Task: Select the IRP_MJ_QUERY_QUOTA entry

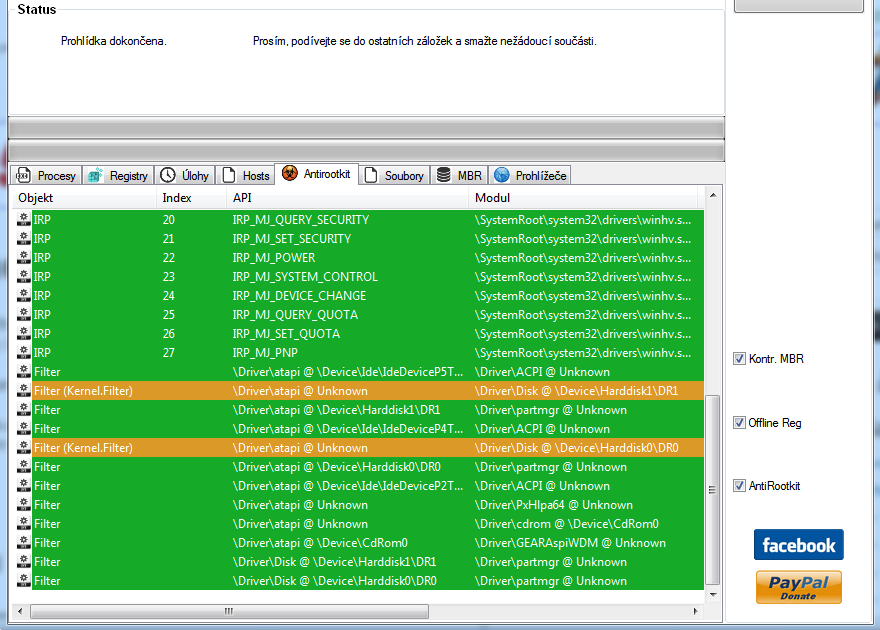Action: pyautogui.click(x=295, y=315)
